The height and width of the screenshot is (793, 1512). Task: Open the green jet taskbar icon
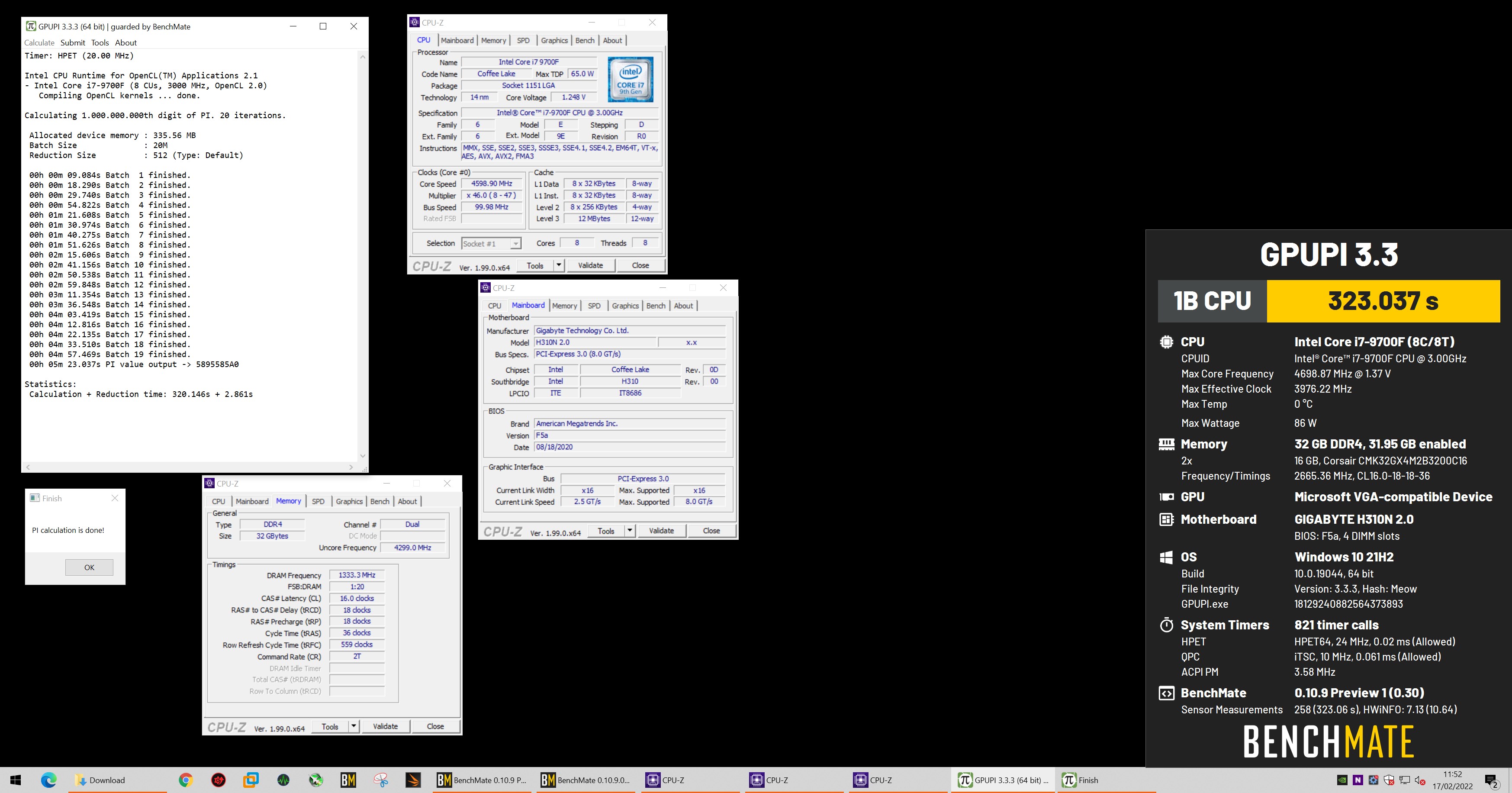pos(316,780)
